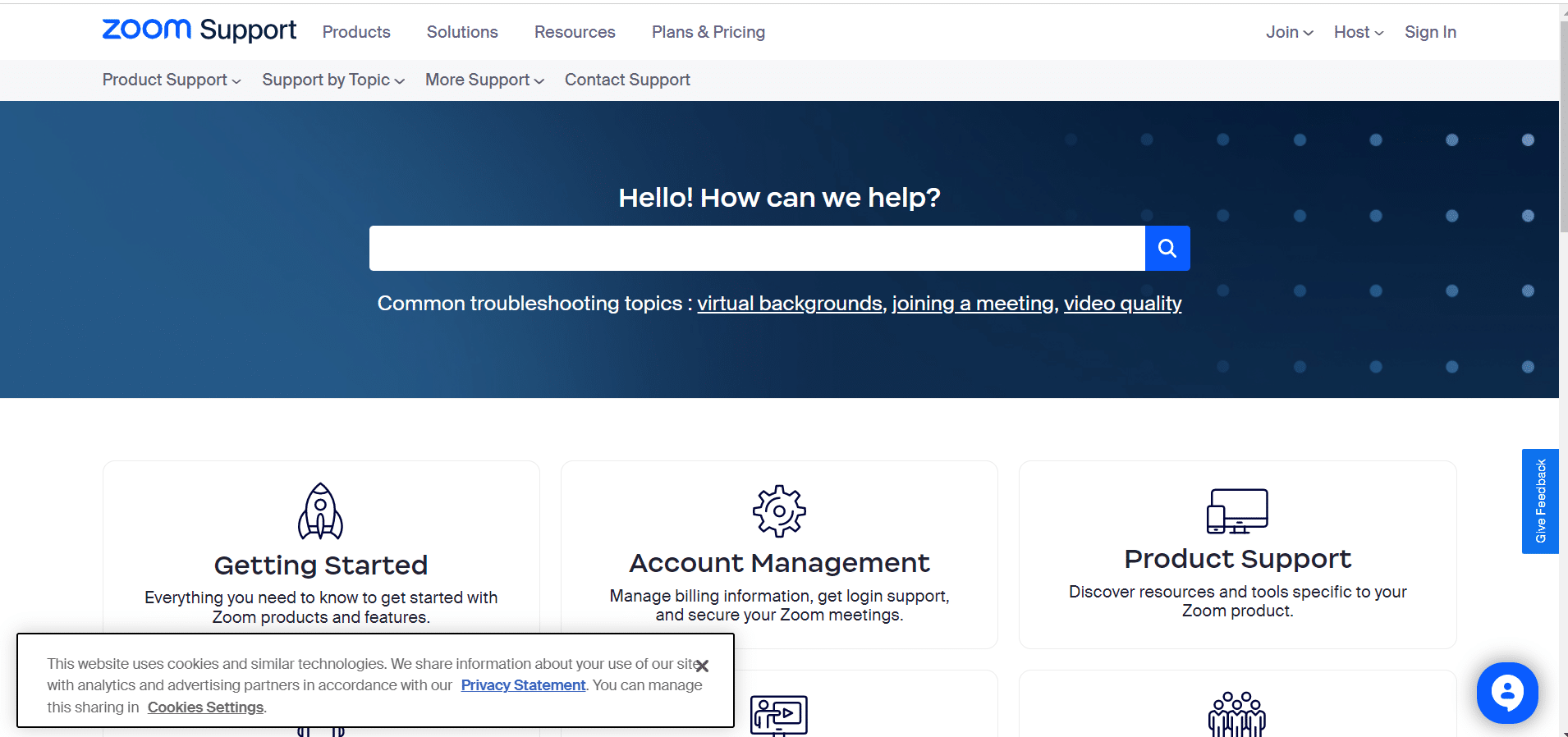Click the group of people icon
This screenshot has width=1568, height=737.
point(1237,714)
